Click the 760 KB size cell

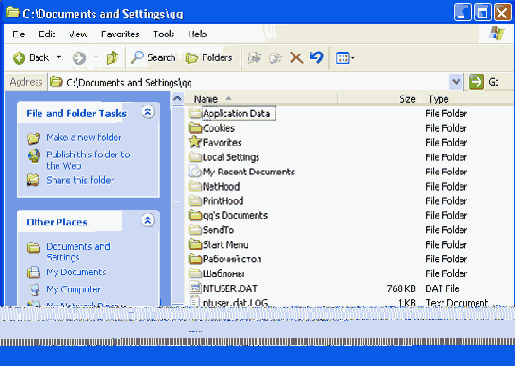click(401, 288)
